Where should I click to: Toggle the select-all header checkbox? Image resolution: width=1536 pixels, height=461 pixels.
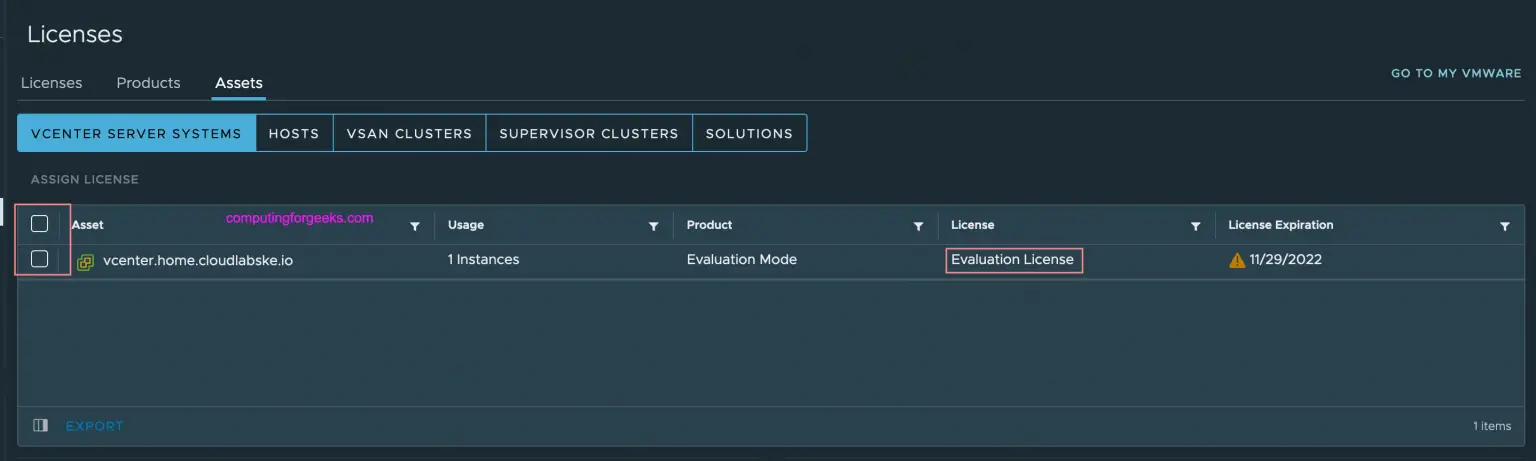(40, 224)
